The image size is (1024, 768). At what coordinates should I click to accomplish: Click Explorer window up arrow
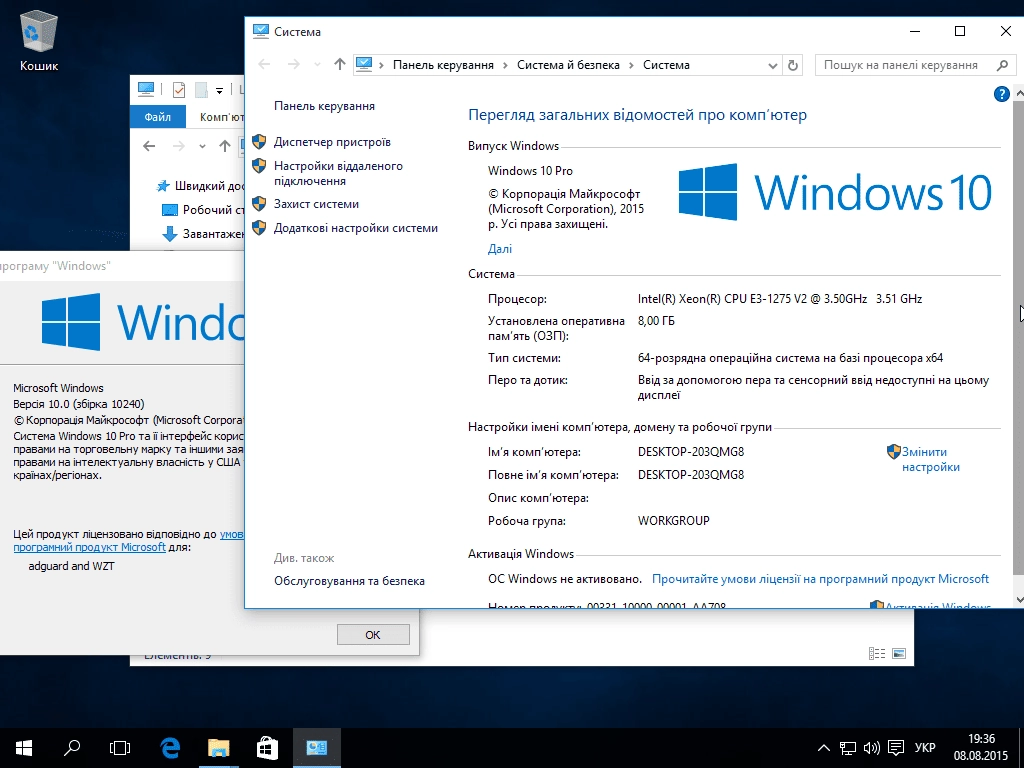point(225,146)
